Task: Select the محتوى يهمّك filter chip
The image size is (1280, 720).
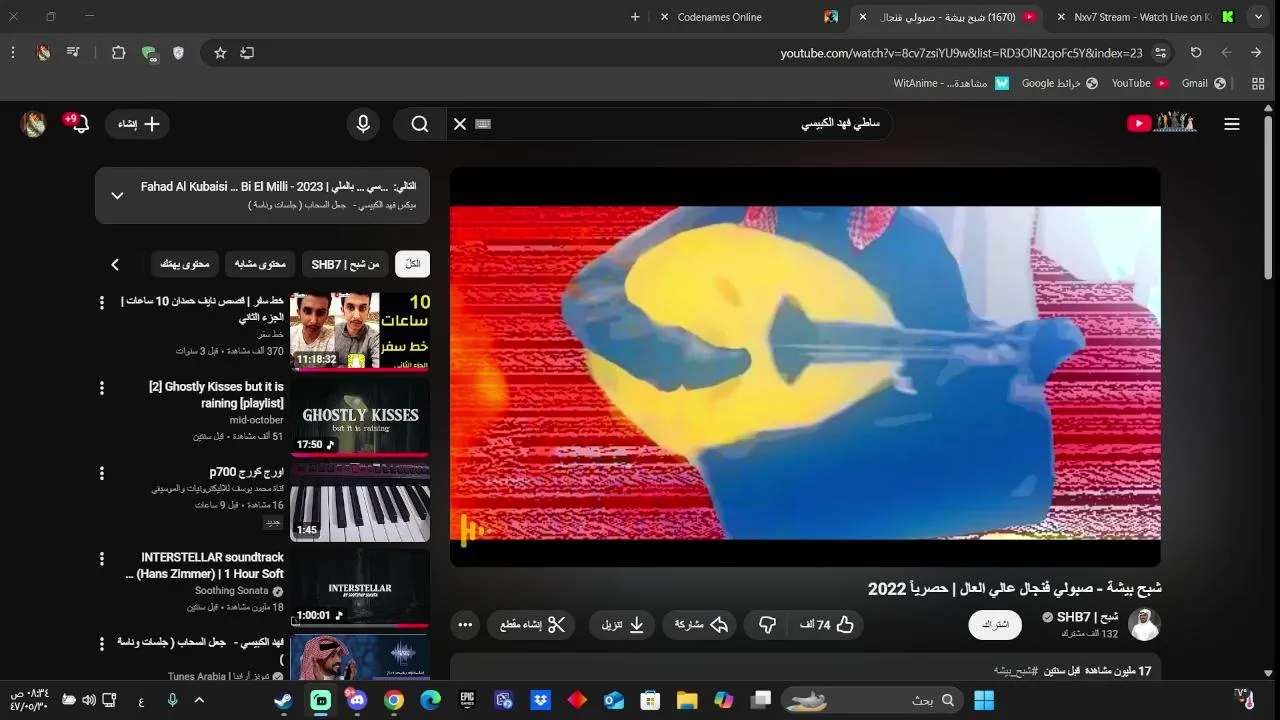Action: (x=185, y=264)
